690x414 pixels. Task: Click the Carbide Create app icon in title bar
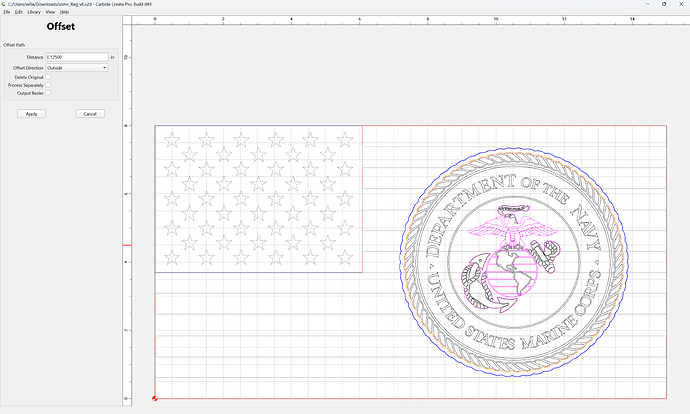pos(4,4)
